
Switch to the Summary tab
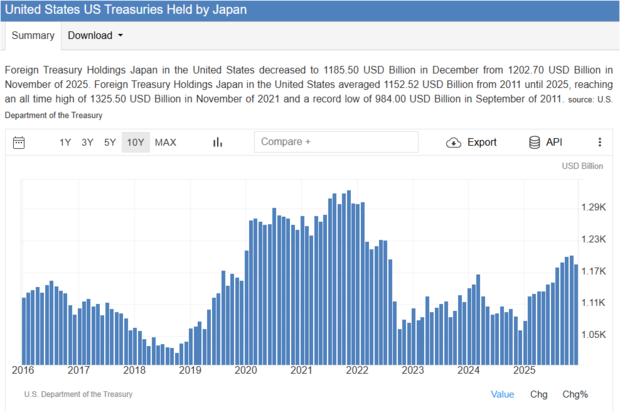pos(32,35)
